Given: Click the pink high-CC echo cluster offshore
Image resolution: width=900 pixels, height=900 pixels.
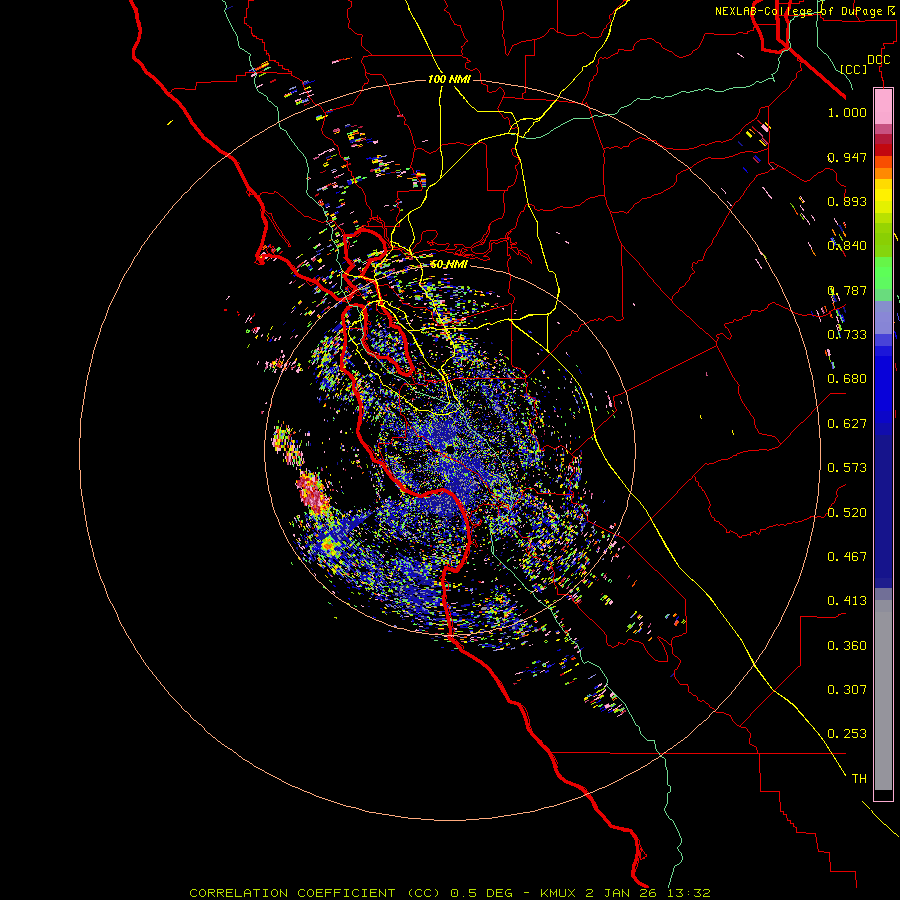Looking at the screenshot, I should point(313,493).
